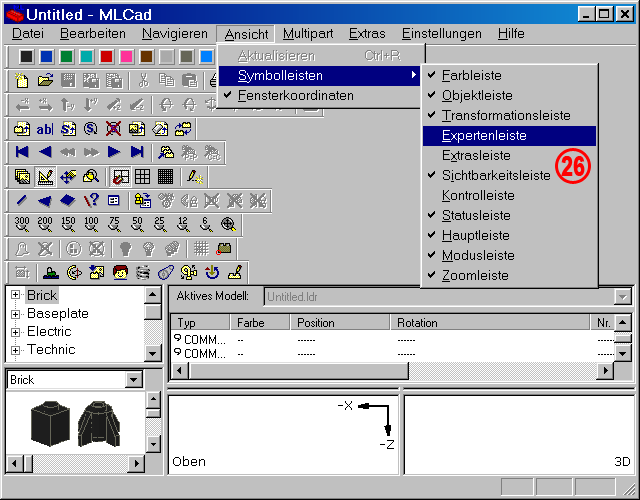Open Symbolleisten submenu

tap(320, 76)
